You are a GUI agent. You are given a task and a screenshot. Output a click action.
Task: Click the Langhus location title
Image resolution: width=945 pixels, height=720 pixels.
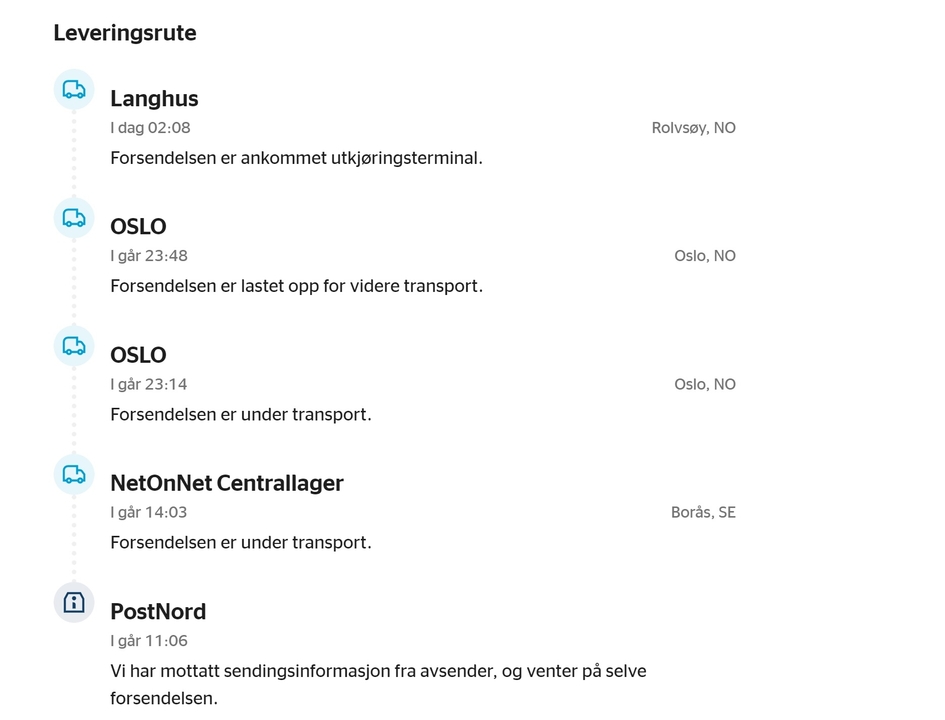click(154, 99)
